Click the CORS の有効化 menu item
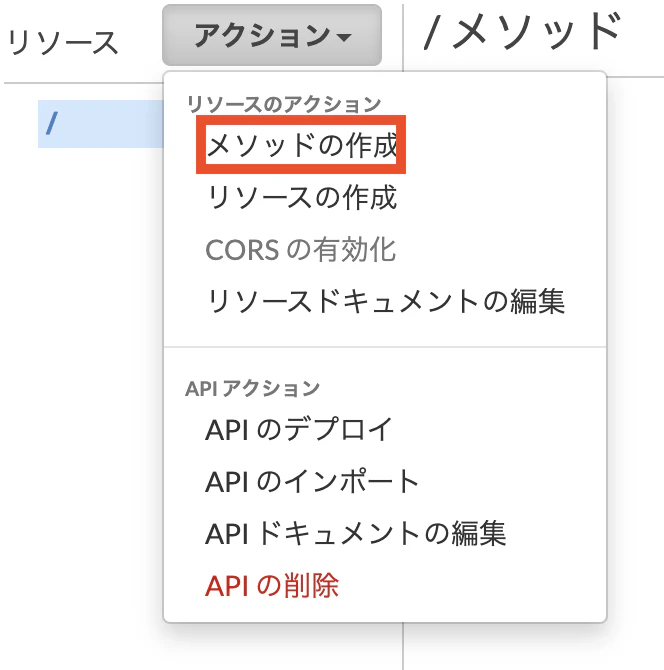This screenshot has width=664, height=670. click(300, 250)
